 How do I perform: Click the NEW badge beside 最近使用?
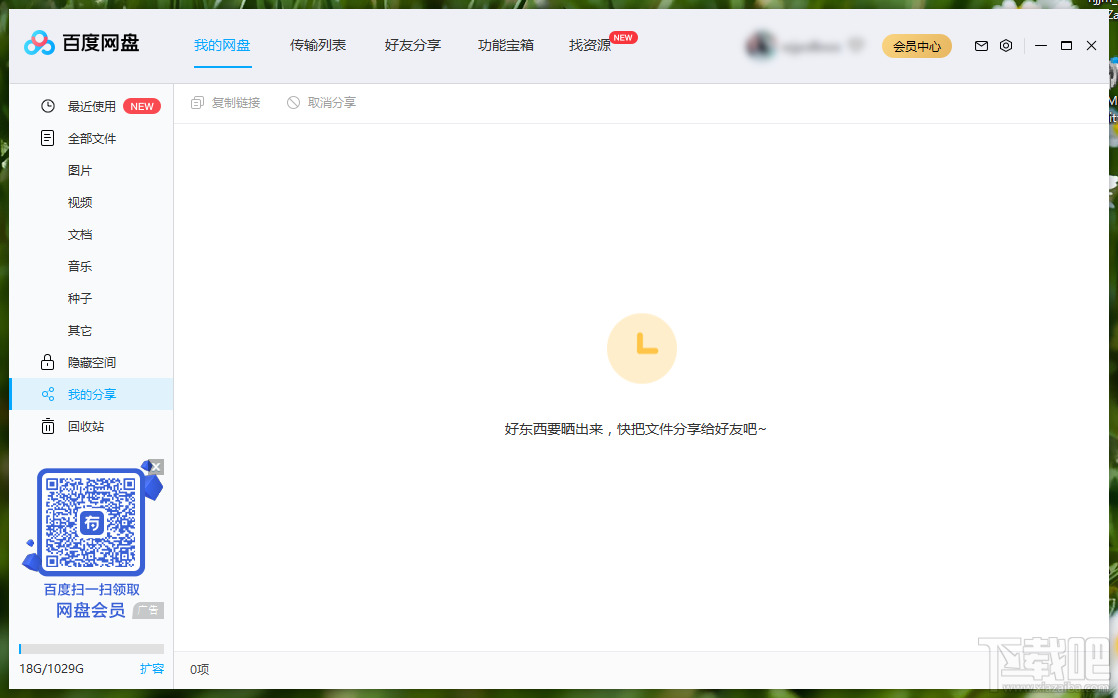point(142,106)
